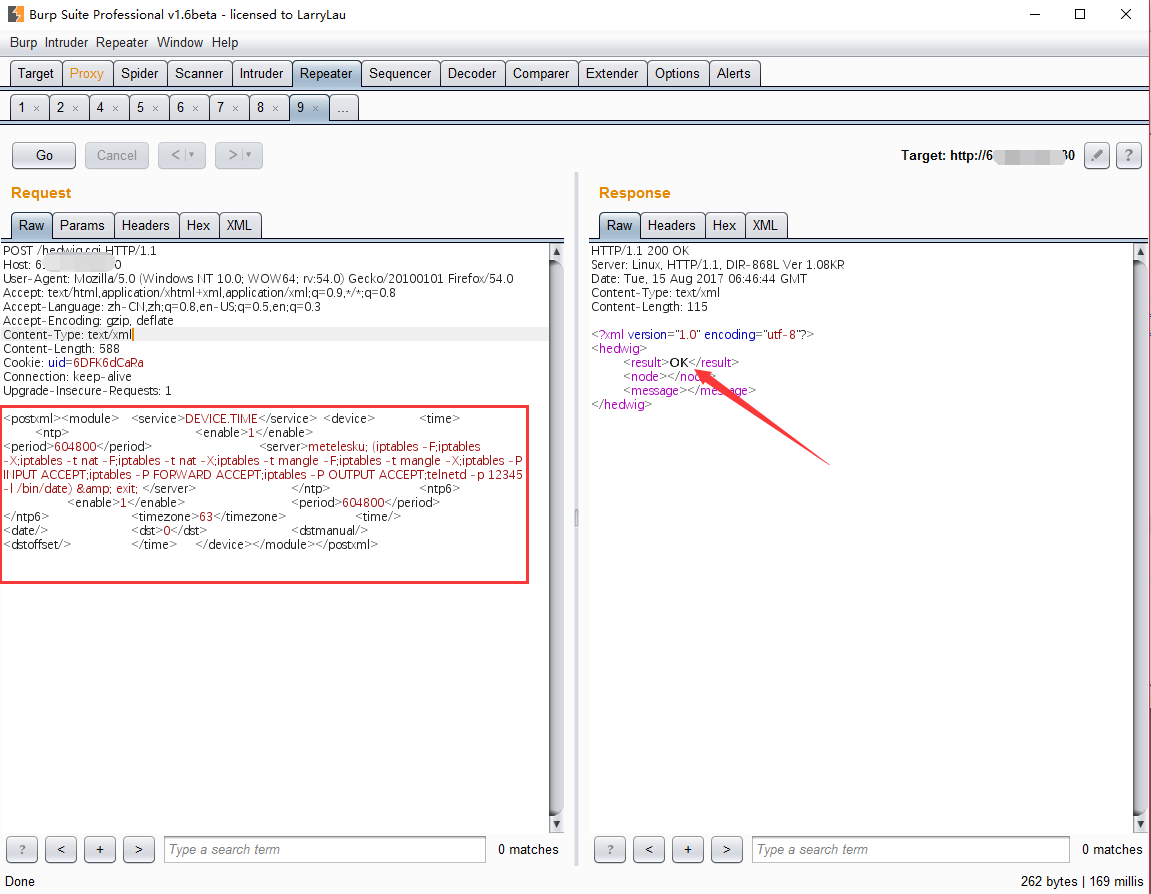Close Repeater tab 9
1151x894 pixels.
(x=315, y=108)
